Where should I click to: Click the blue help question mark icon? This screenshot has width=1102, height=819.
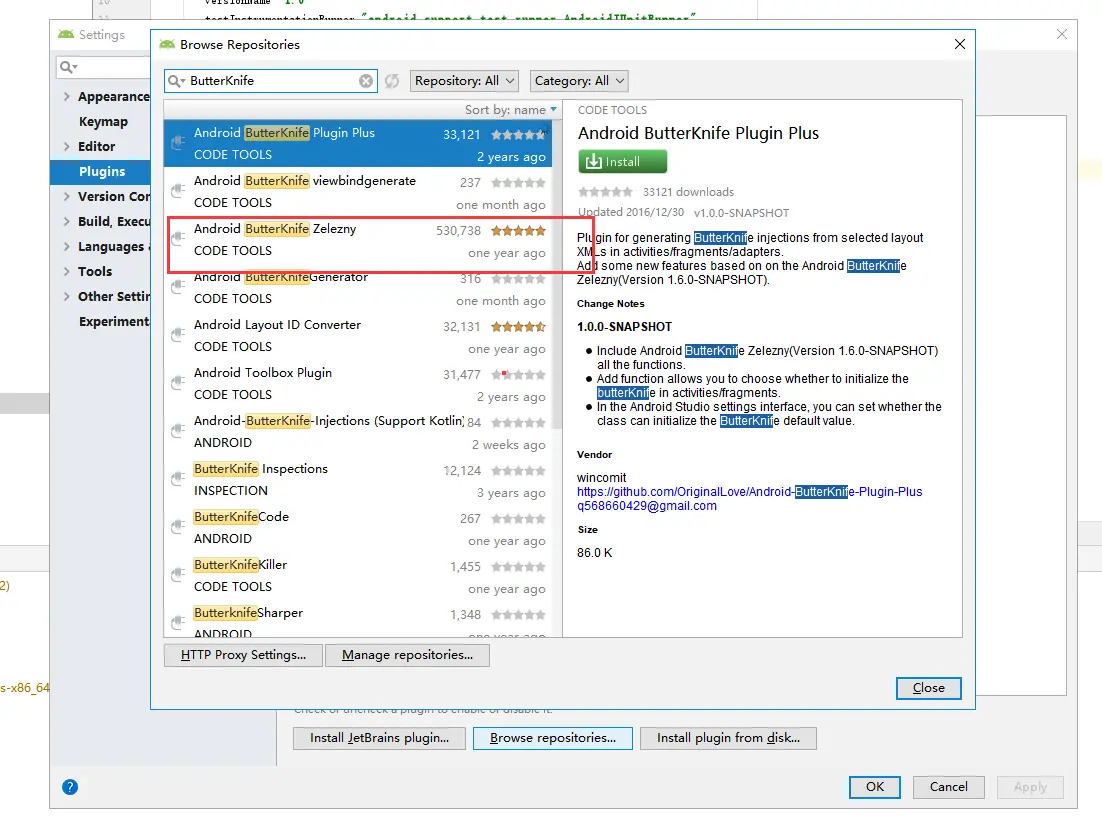point(70,787)
